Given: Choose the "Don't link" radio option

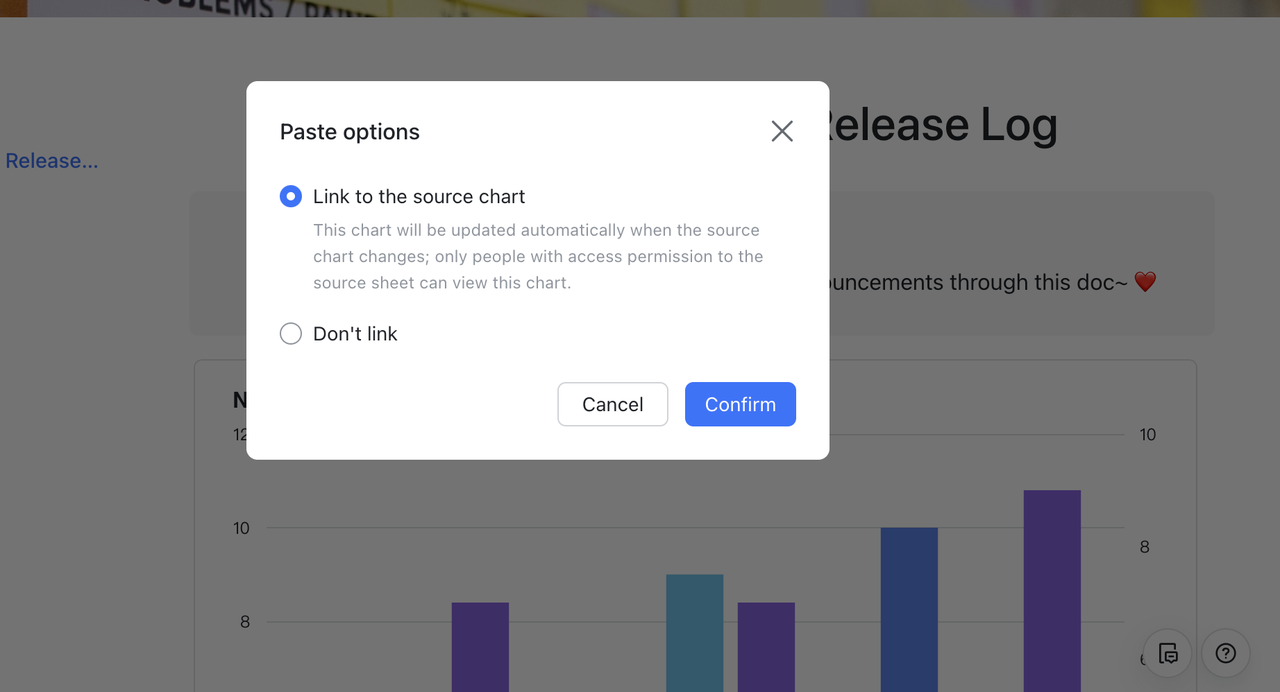Looking at the screenshot, I should (291, 334).
